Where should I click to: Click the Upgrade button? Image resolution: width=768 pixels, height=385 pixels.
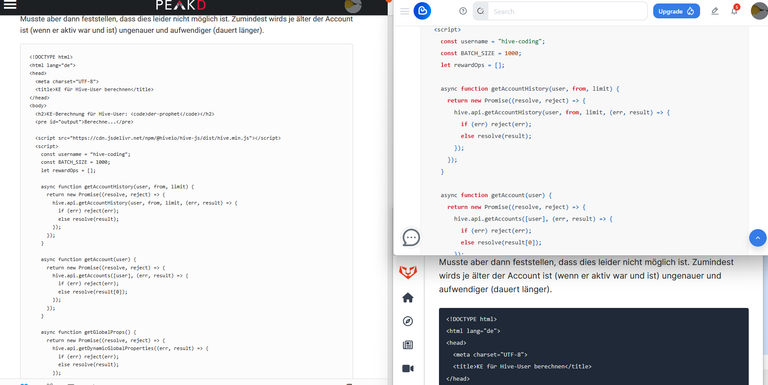click(676, 11)
